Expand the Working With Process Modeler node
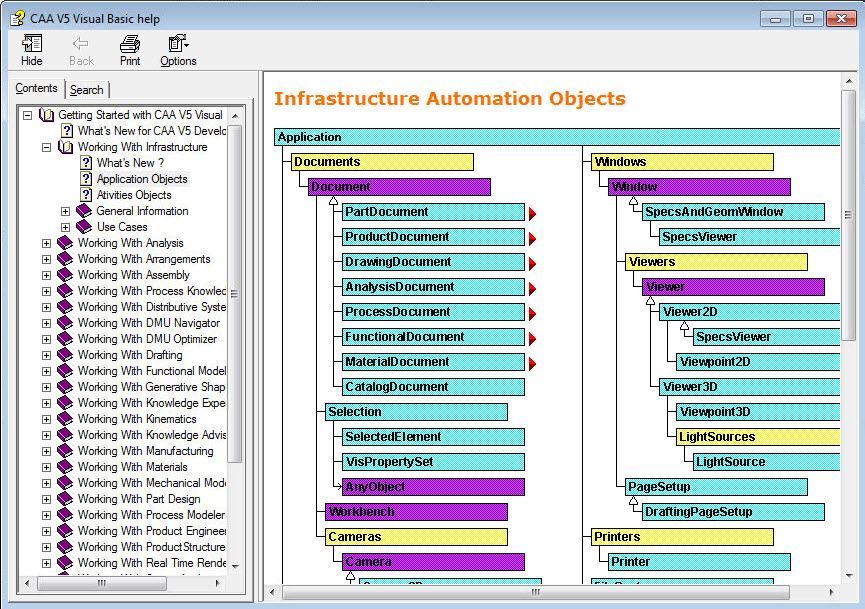The height and width of the screenshot is (609, 865). point(46,515)
